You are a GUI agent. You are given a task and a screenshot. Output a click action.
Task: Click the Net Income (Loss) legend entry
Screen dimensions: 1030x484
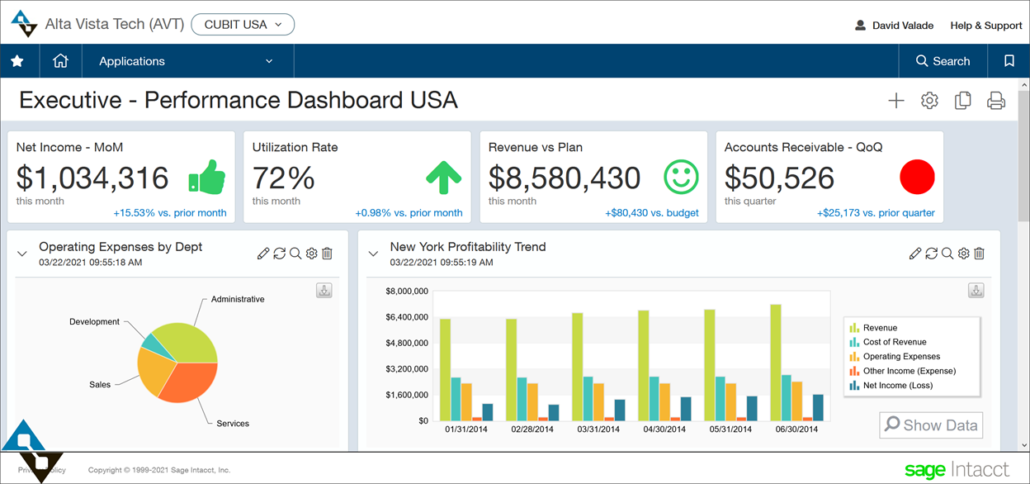[891, 385]
